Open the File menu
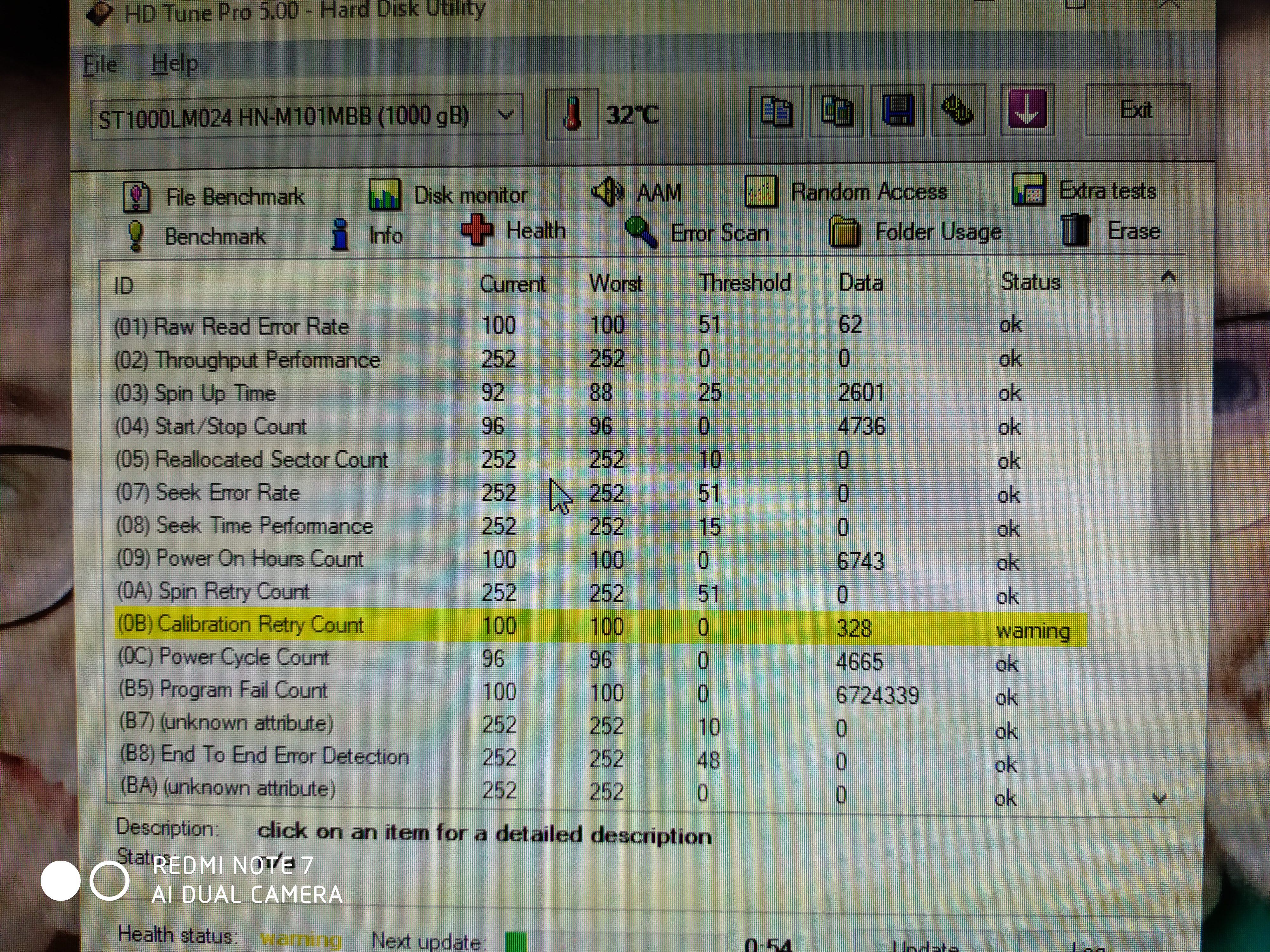Screen dimensions: 1270x952 click(100, 64)
